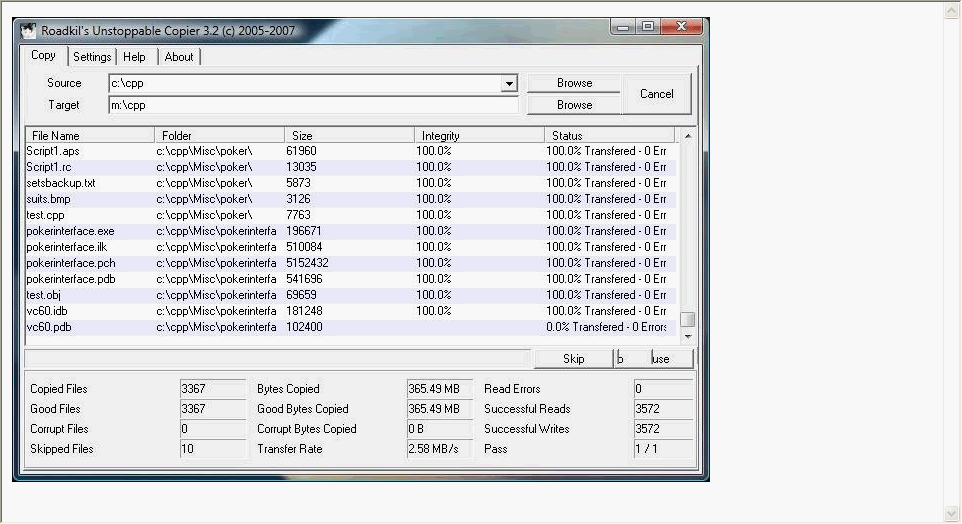Select the pokerinterface.pdb file
962x524 pixels.
(x=351, y=279)
